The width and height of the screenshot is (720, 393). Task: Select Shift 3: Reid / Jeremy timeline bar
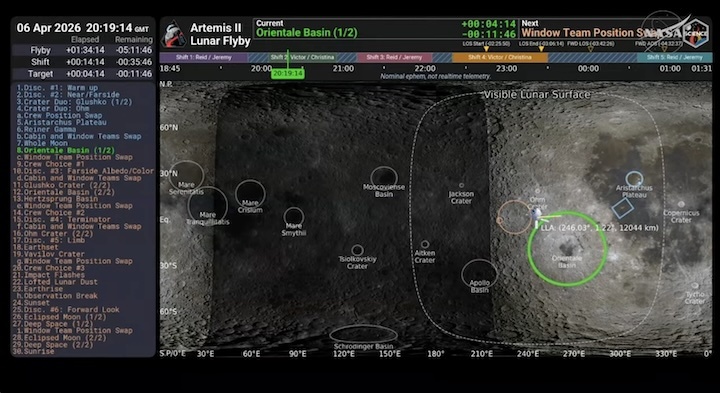click(x=394, y=57)
